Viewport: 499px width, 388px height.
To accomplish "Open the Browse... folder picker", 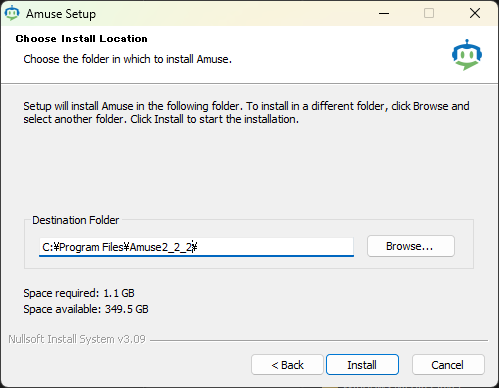I will coord(411,246).
